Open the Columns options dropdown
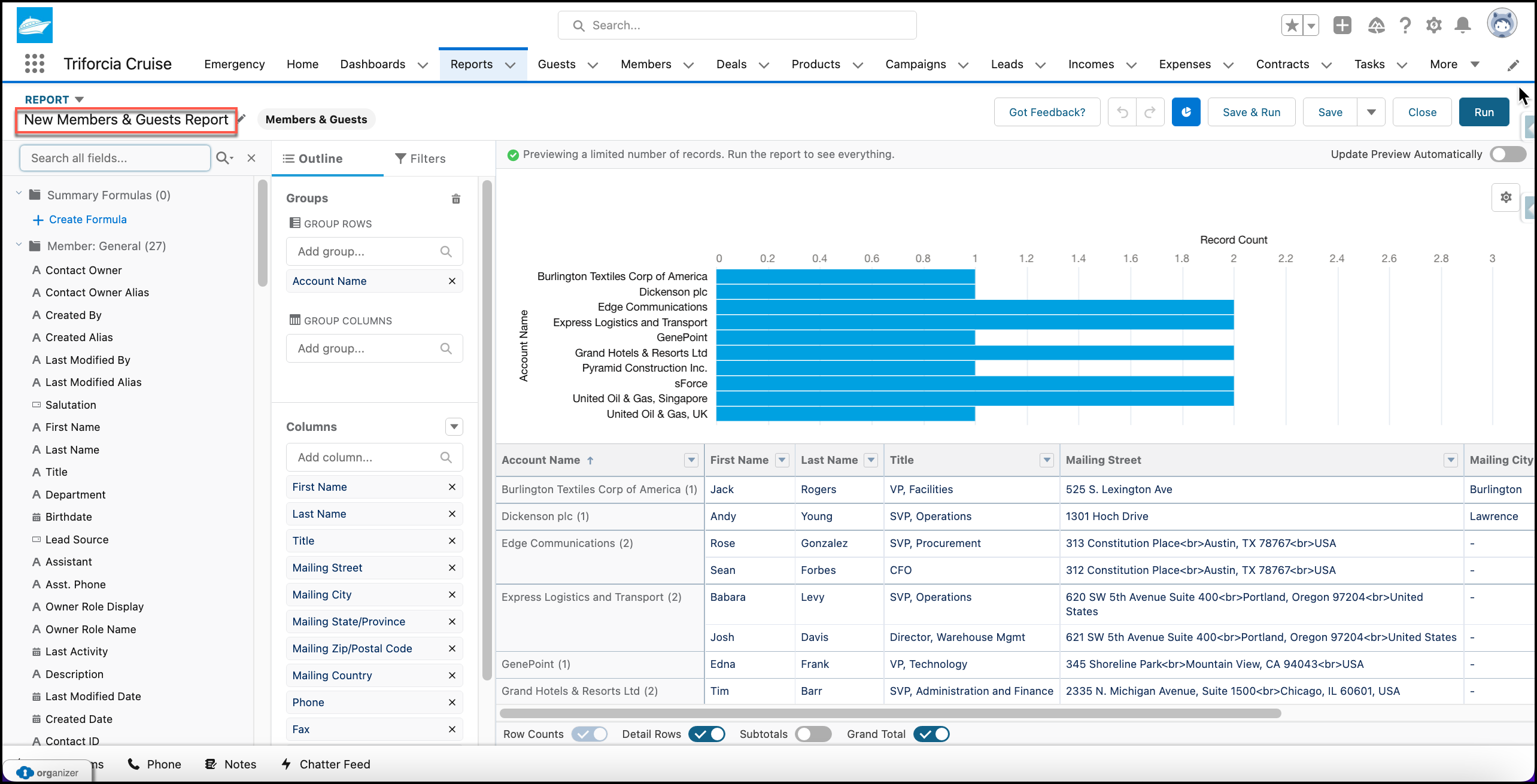The height and width of the screenshot is (784, 1537). [x=454, y=426]
